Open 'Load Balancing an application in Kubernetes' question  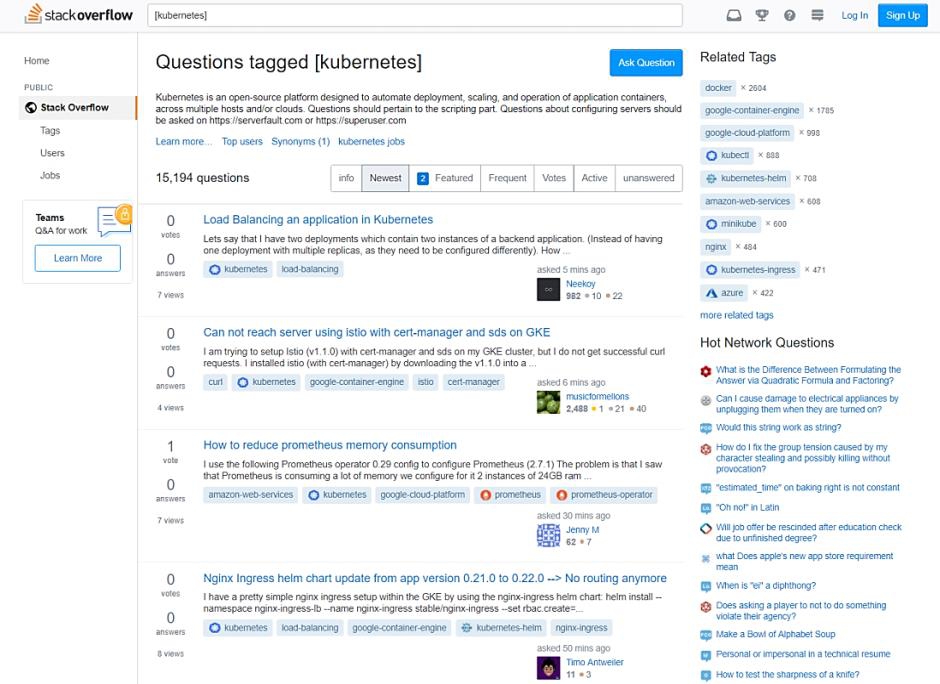click(x=318, y=219)
